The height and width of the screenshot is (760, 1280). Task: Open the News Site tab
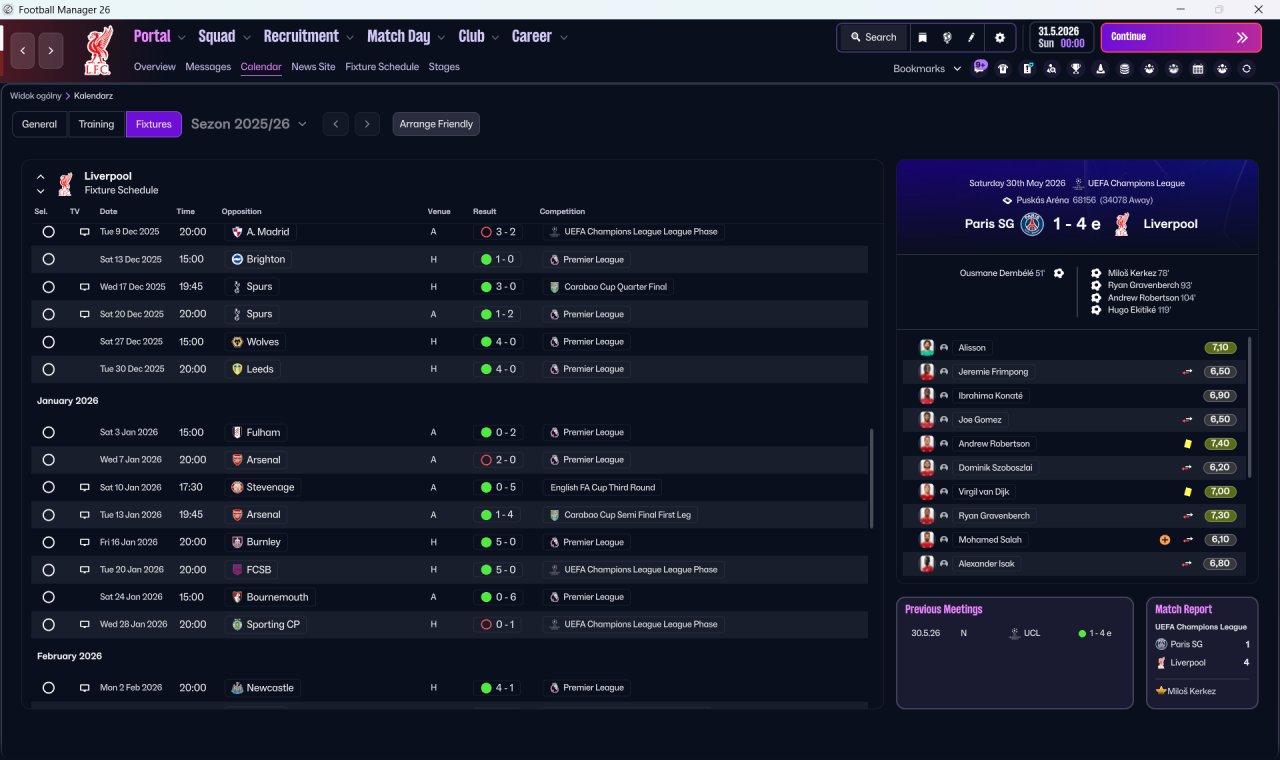[313, 67]
